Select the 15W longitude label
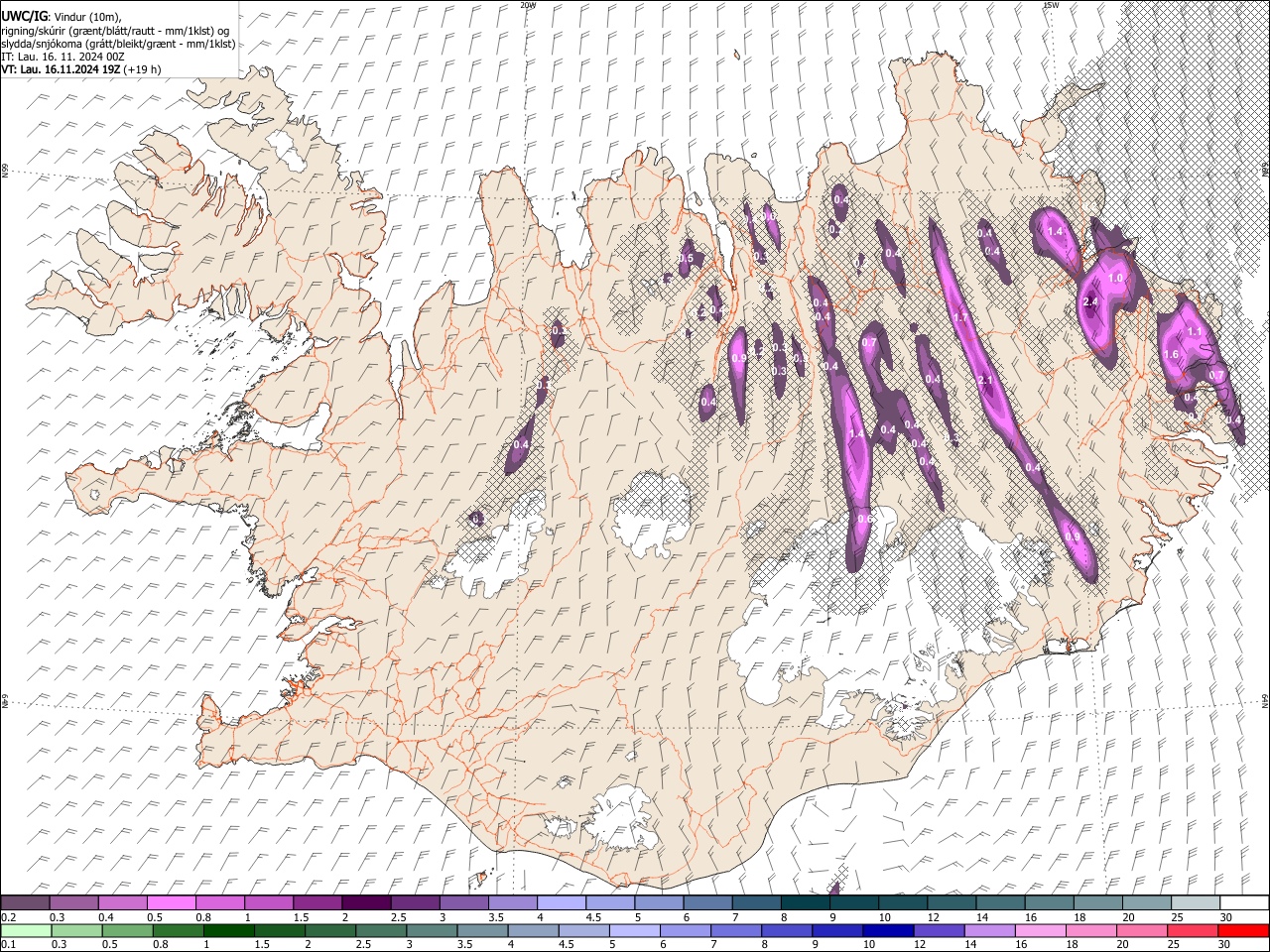Screen dimensions: 1270x952 tap(1051, 5)
